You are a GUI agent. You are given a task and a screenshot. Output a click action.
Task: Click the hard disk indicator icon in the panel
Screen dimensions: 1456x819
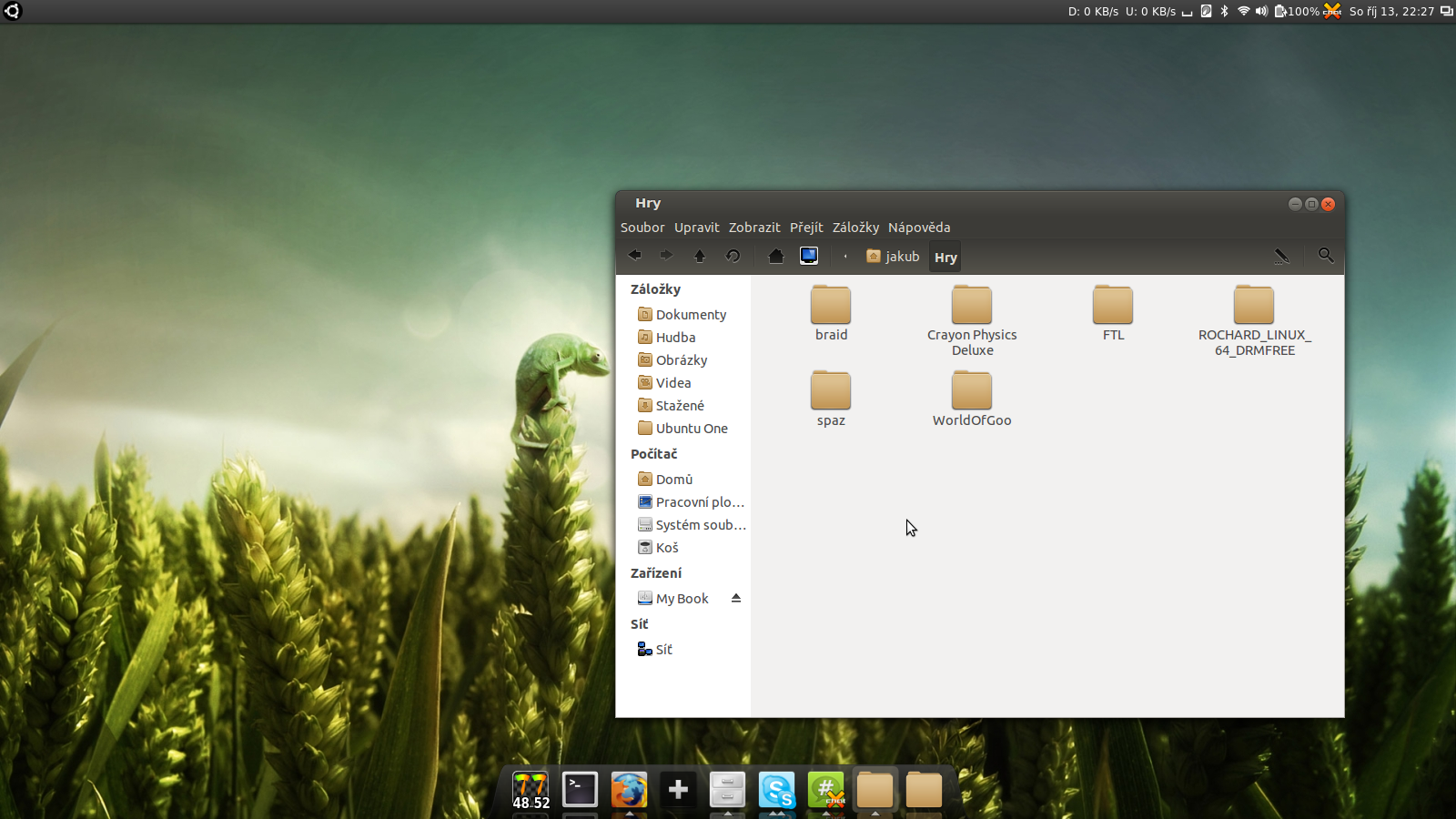click(x=1206, y=11)
